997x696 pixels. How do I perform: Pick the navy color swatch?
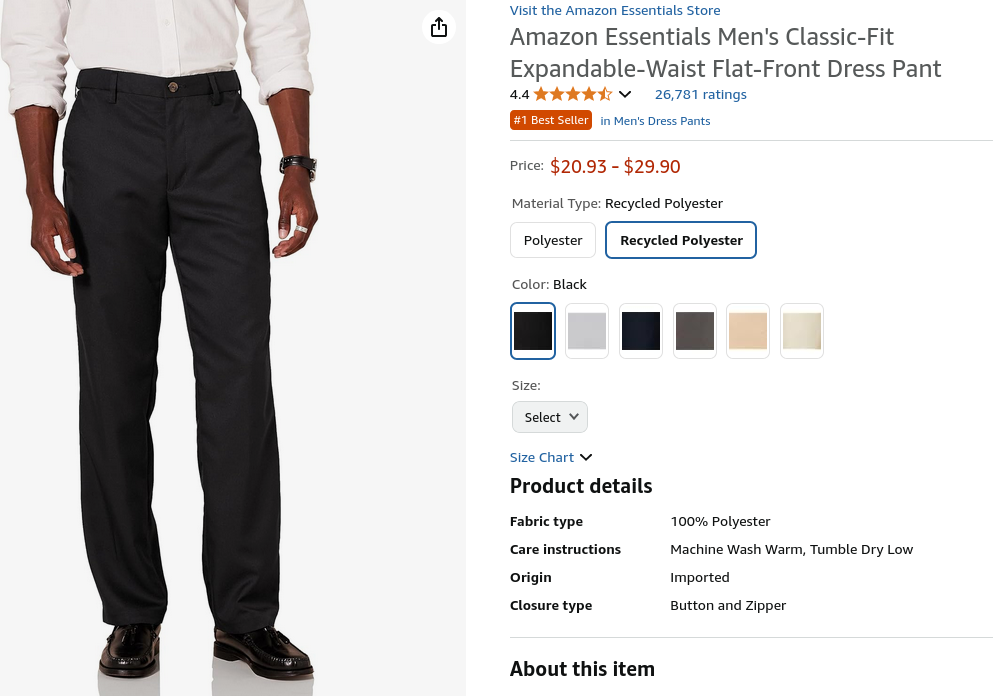coord(641,331)
